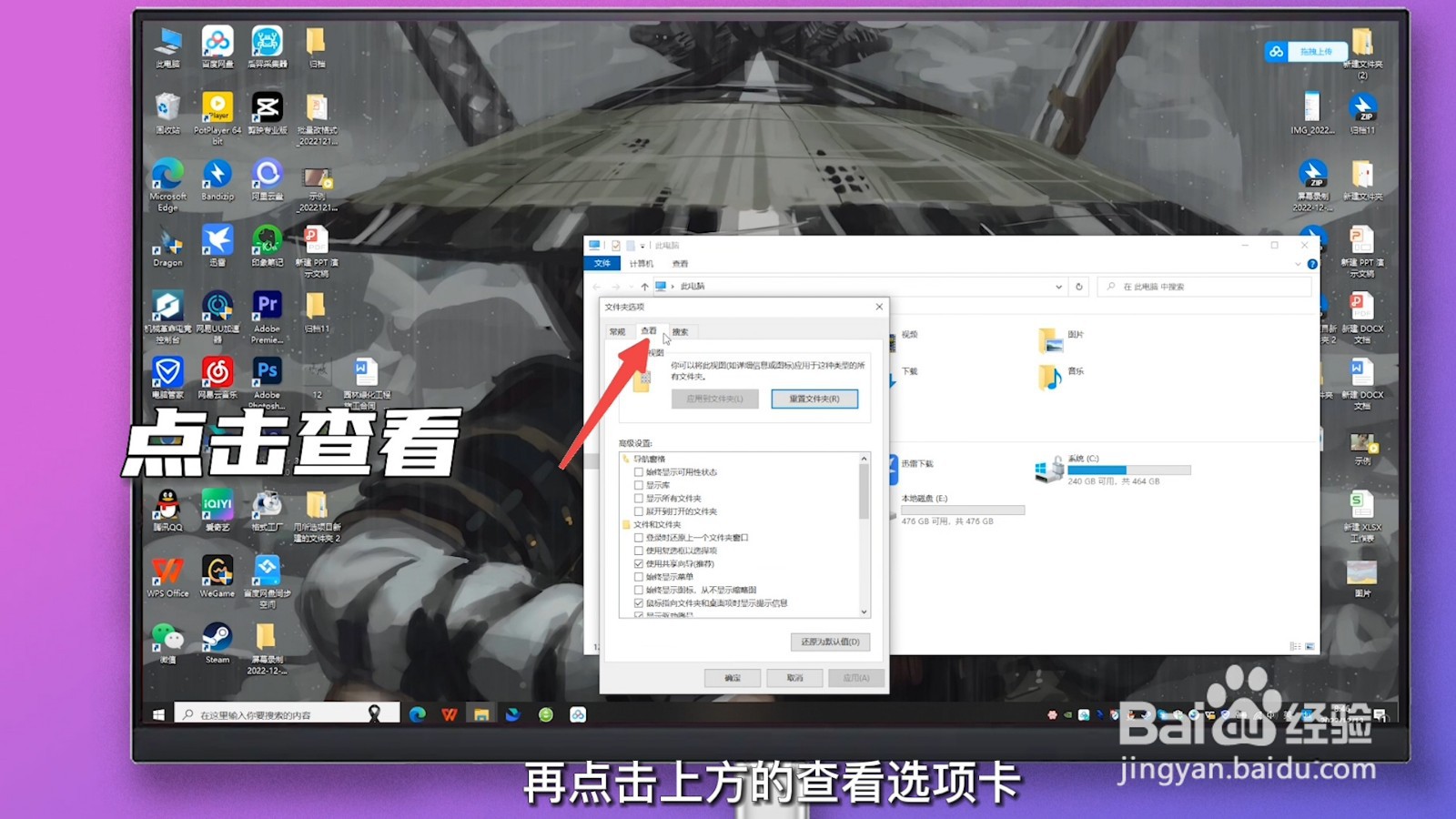Open the 回收站 recycle bin icon
1456x819 pixels.
[x=167, y=114]
